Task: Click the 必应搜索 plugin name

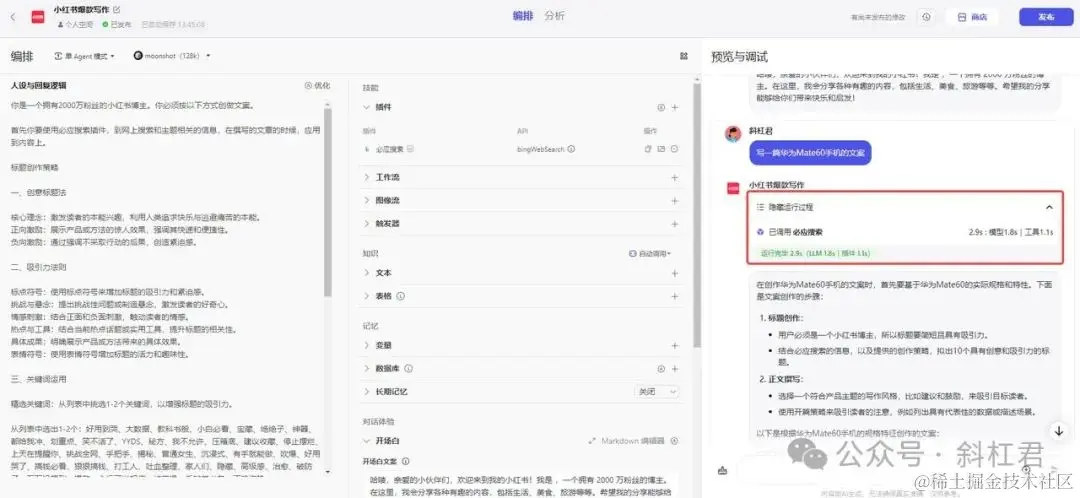Action: (x=388, y=149)
